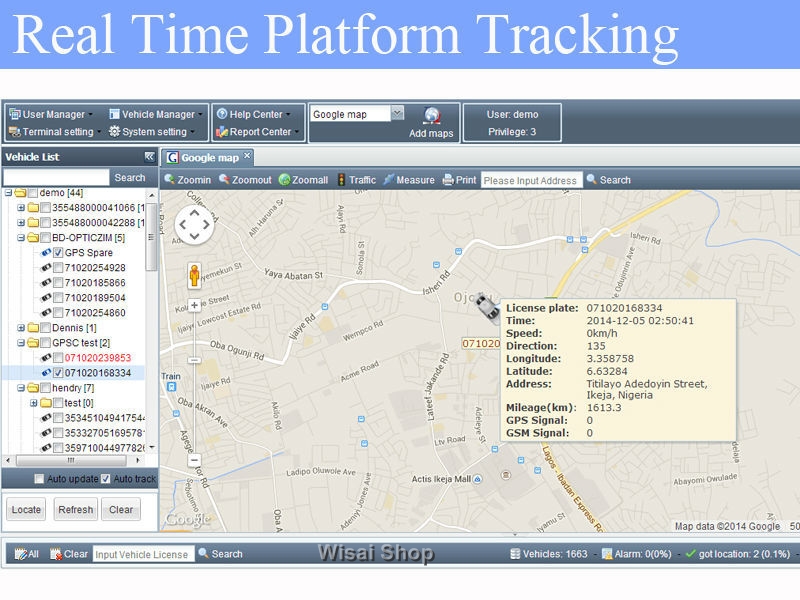This screenshot has height=600, width=800.
Task: Expand the Dennis [1] folder
Action: click(x=21, y=328)
